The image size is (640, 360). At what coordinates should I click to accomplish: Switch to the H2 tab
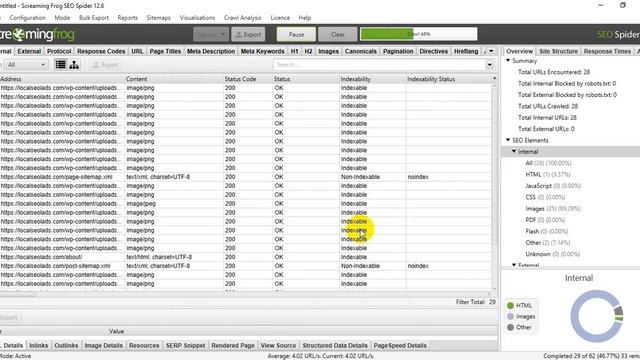coord(308,51)
